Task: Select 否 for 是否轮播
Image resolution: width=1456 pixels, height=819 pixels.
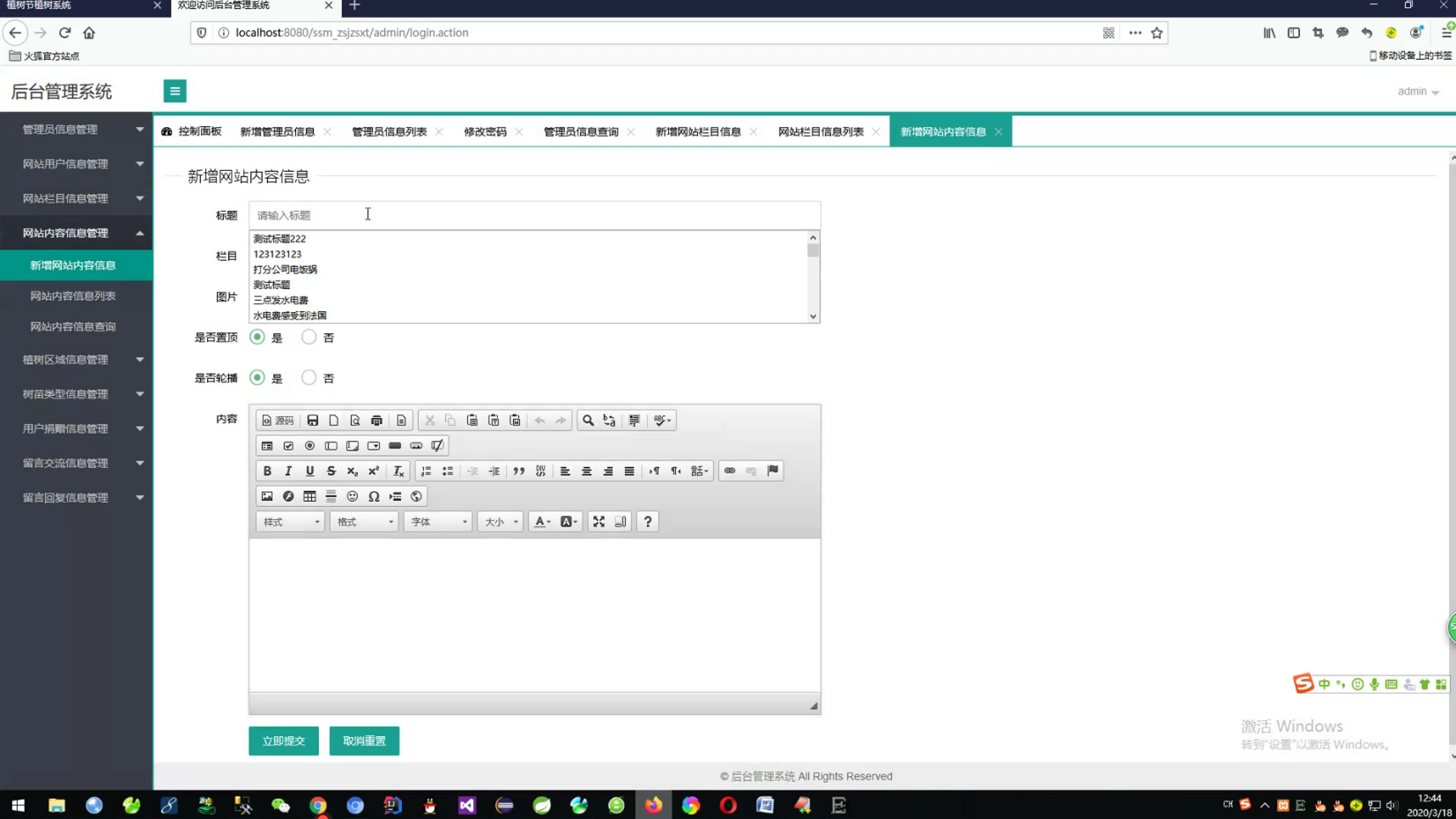Action: click(308, 377)
